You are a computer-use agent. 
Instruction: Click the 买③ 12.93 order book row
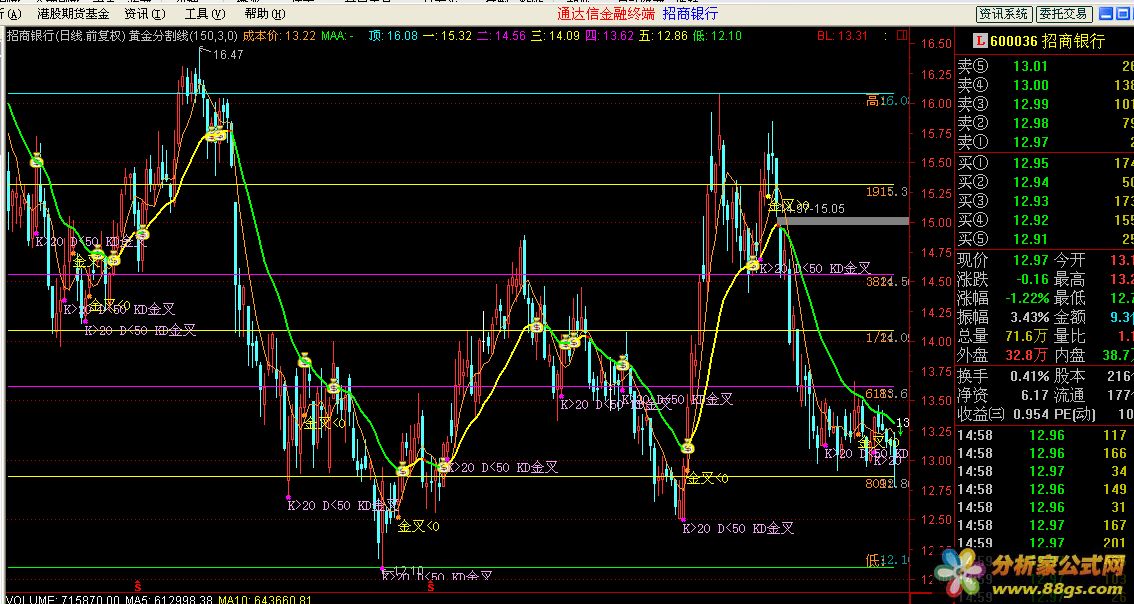click(x=1045, y=201)
